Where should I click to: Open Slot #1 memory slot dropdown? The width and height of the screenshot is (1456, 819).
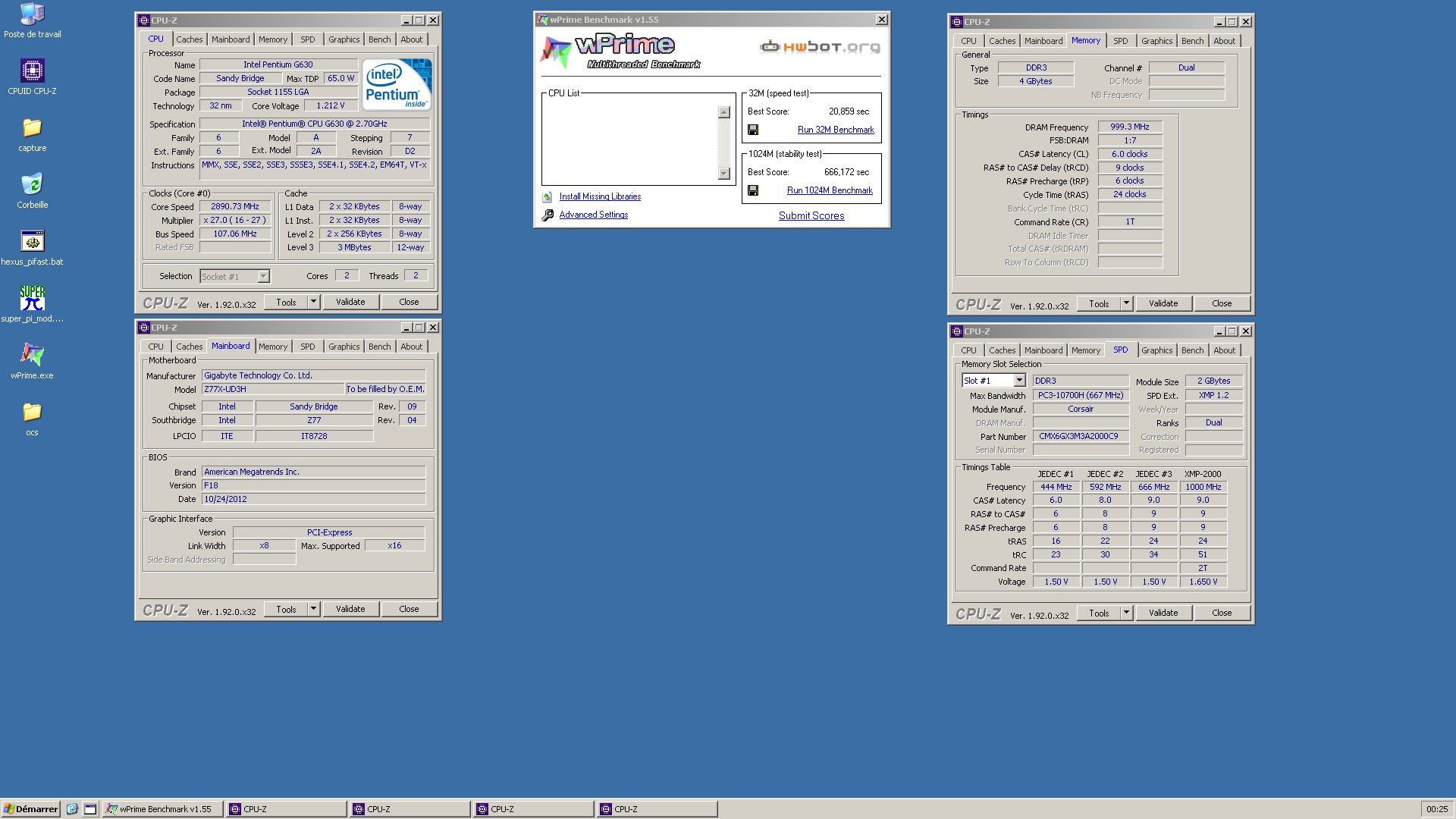[x=1019, y=381]
